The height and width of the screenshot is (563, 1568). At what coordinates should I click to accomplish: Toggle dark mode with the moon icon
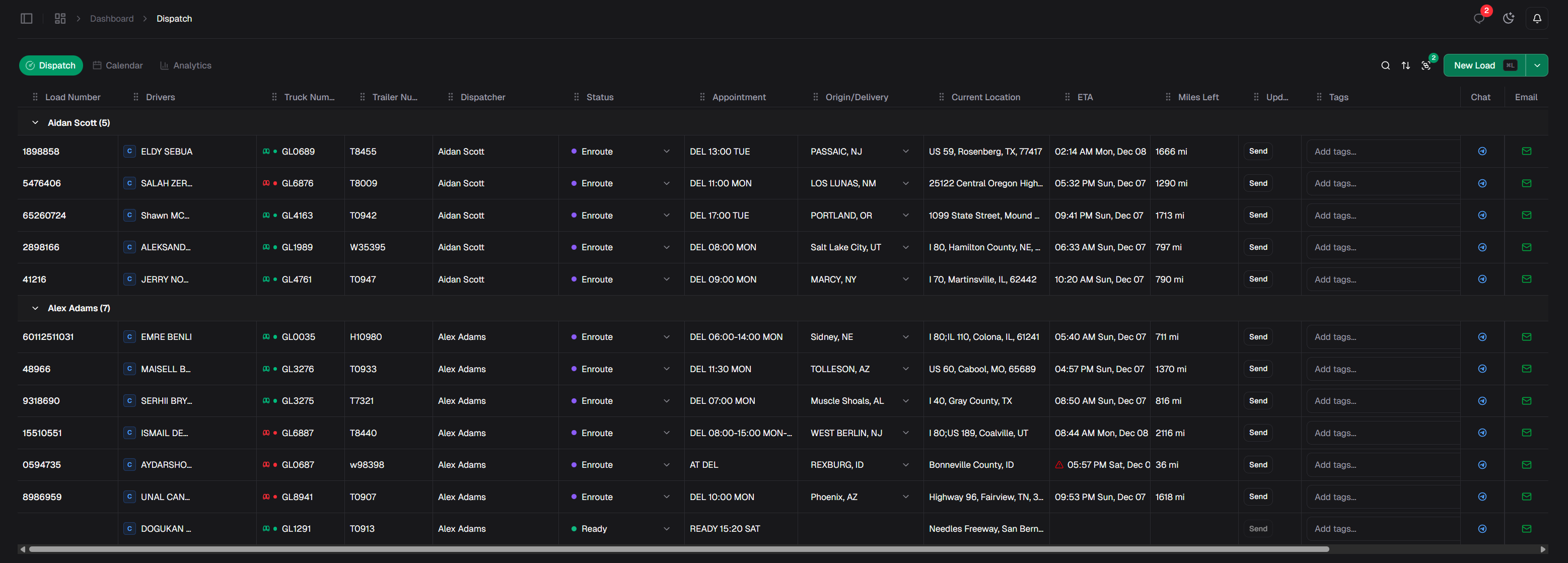1509,18
